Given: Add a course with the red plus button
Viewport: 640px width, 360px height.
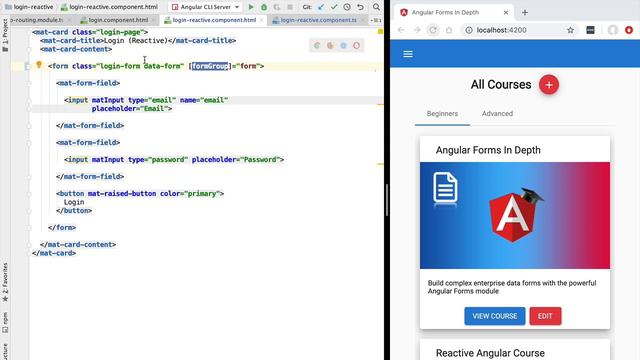Looking at the screenshot, I should tap(549, 85).
